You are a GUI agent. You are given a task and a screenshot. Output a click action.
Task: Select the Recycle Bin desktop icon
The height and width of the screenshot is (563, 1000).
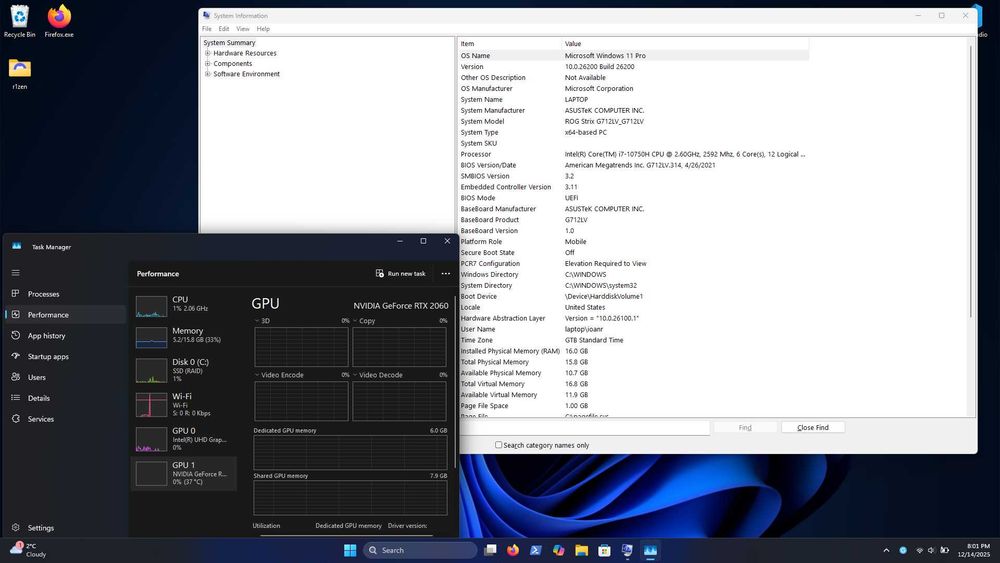point(20,21)
